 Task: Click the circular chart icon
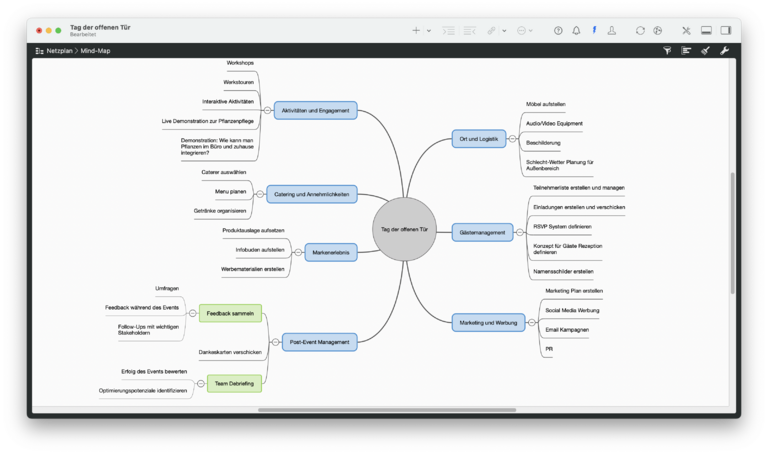point(658,30)
